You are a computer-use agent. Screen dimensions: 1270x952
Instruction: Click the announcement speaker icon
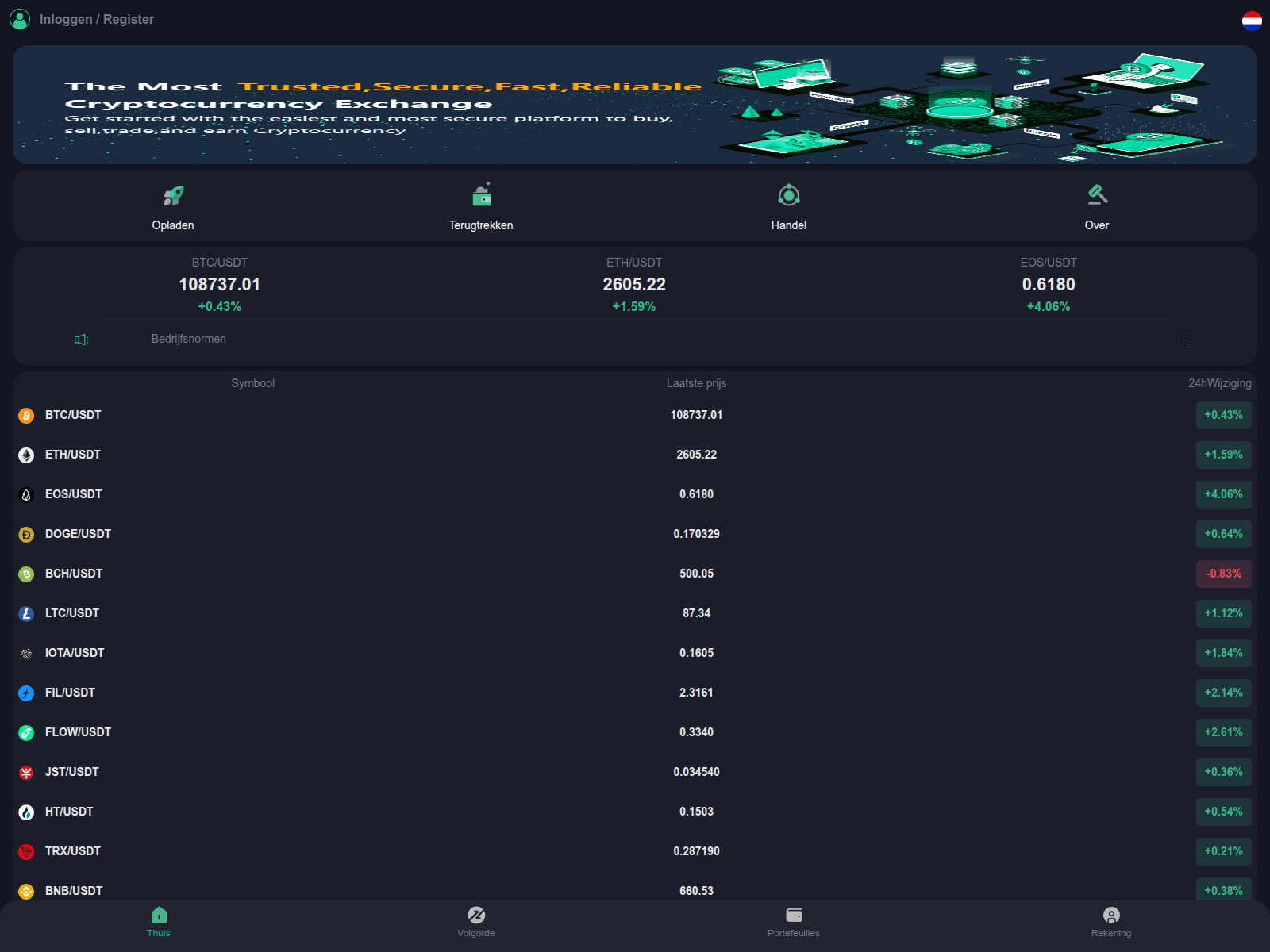(82, 340)
